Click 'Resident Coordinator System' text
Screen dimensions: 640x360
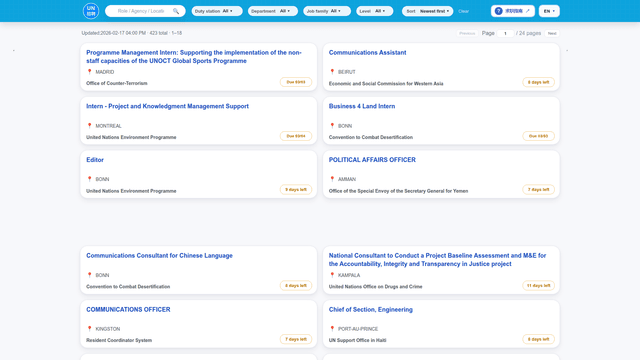click(x=119, y=340)
